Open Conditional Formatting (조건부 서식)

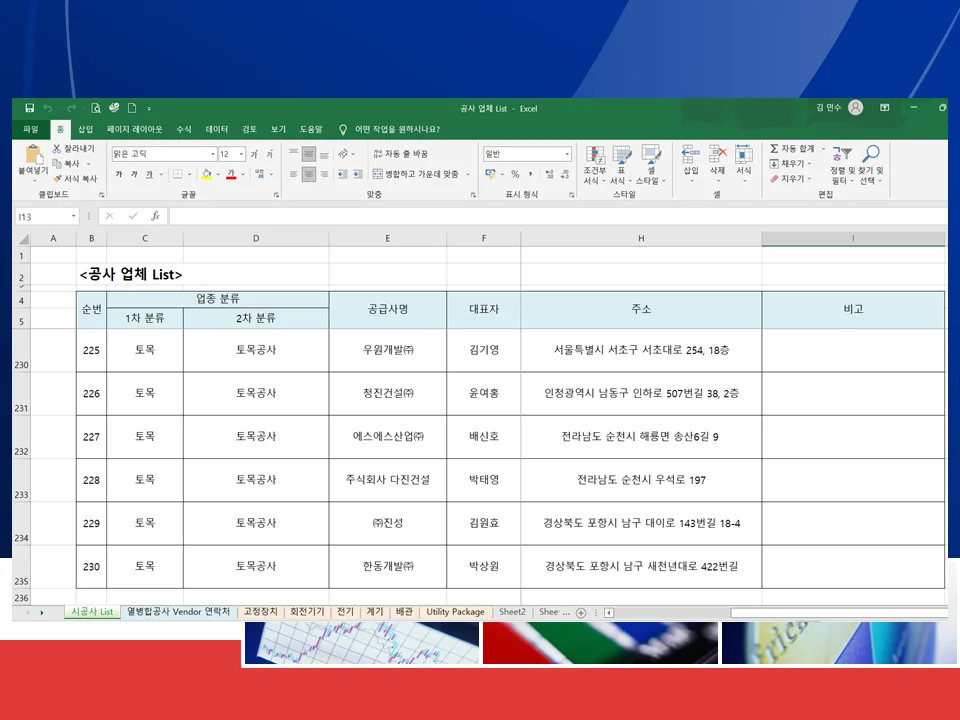(594, 165)
